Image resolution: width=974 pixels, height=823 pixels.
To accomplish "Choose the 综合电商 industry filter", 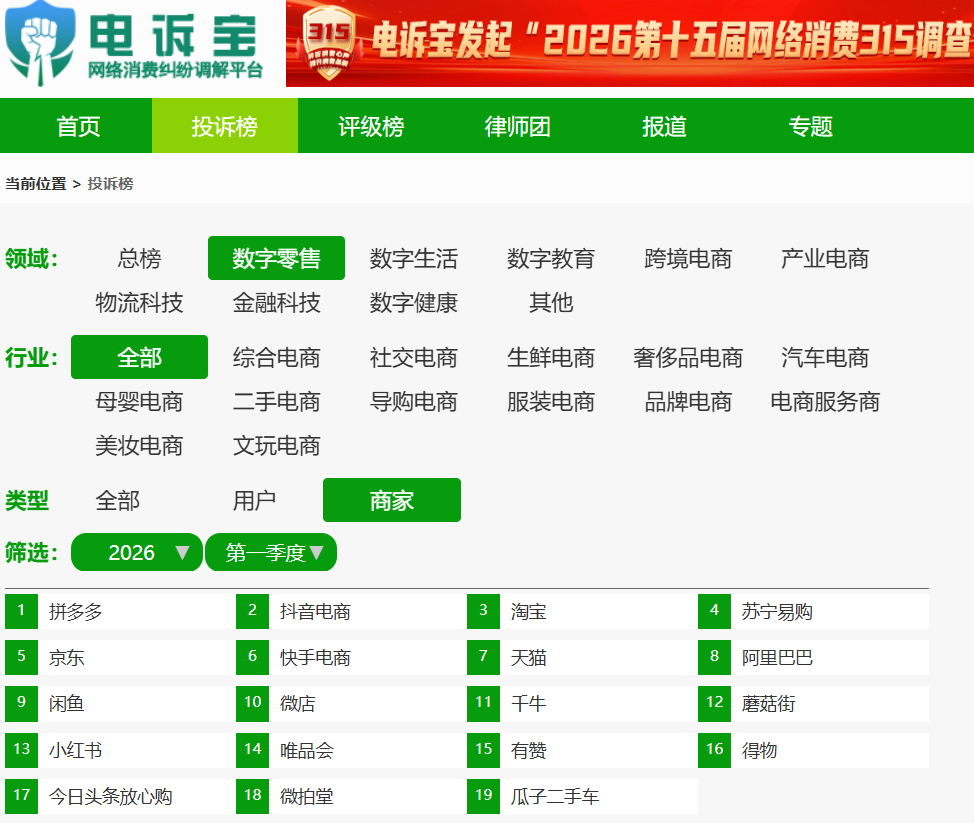I will 276,357.
